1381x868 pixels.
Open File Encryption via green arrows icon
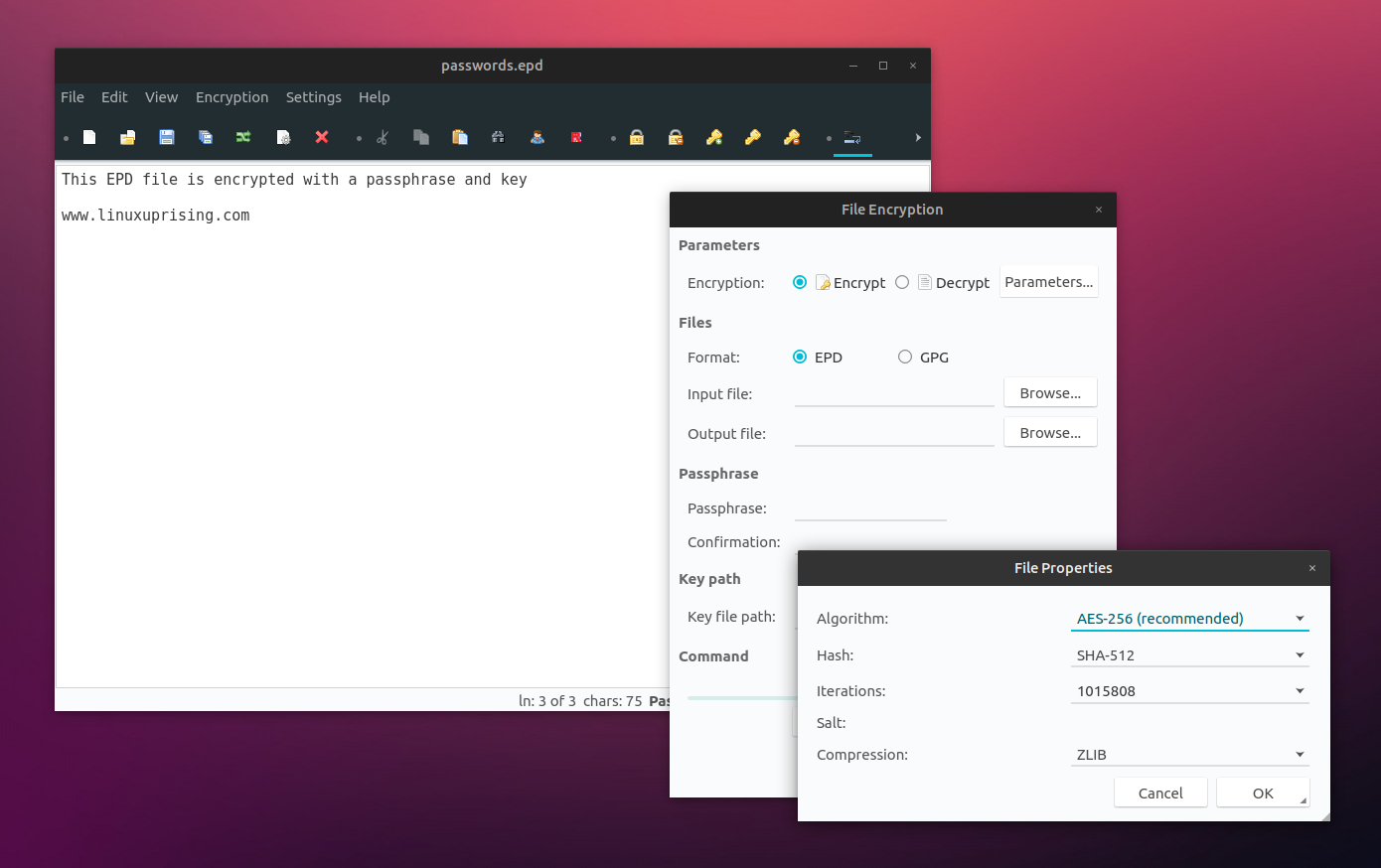(x=243, y=137)
